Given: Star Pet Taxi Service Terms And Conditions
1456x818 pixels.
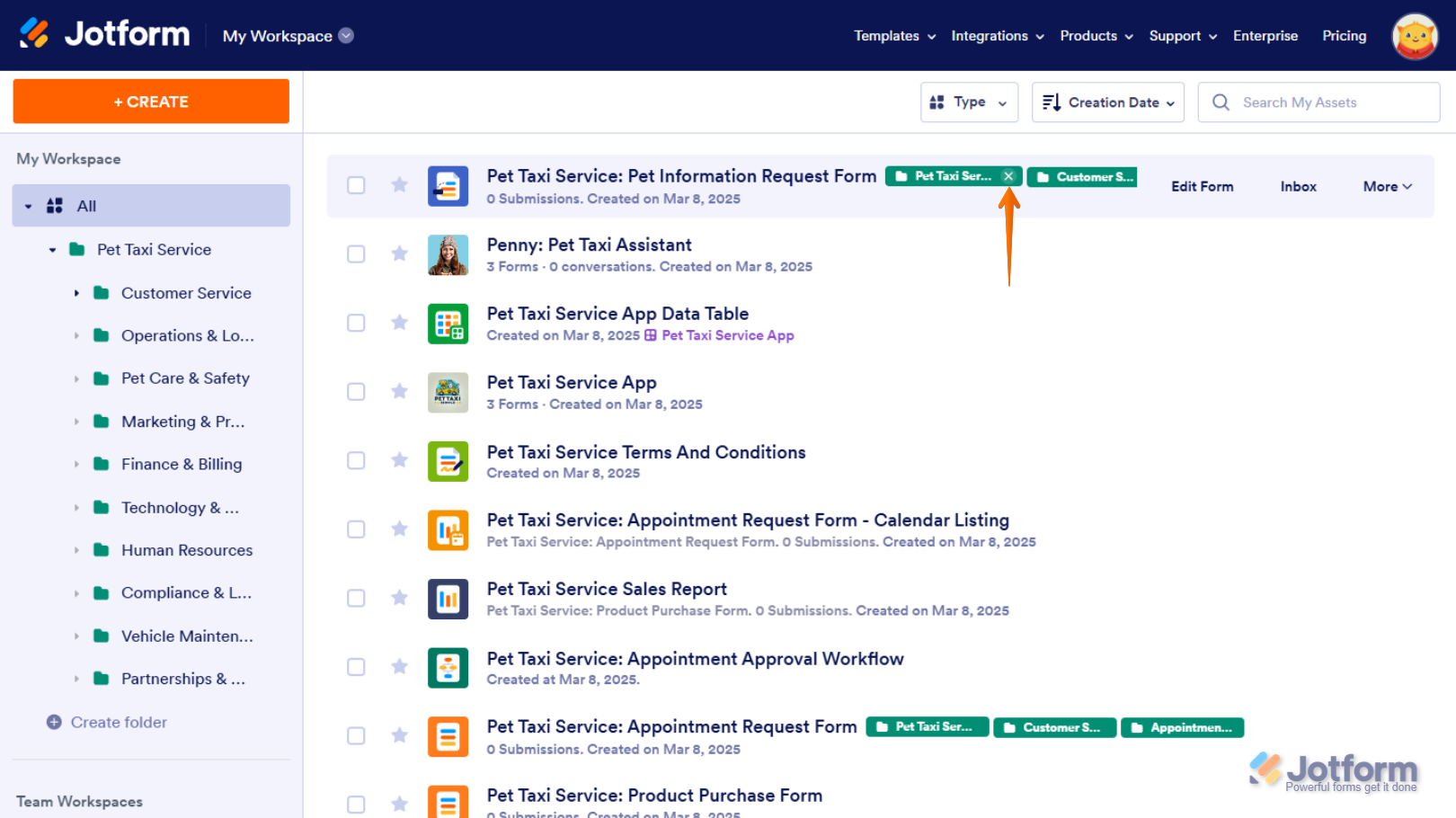Looking at the screenshot, I should click(x=400, y=460).
